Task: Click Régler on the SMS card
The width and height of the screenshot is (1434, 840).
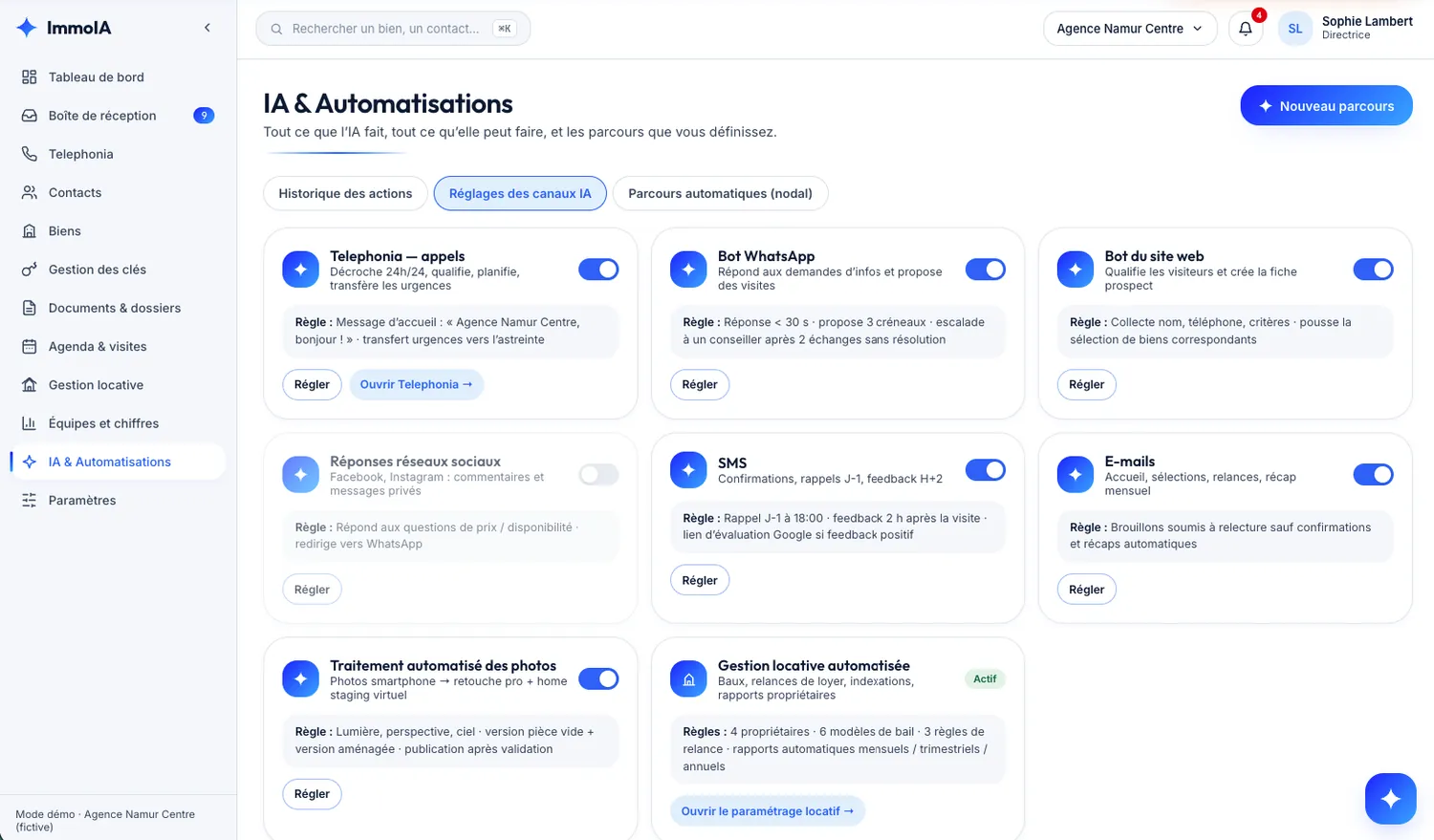Action: [x=700, y=580]
